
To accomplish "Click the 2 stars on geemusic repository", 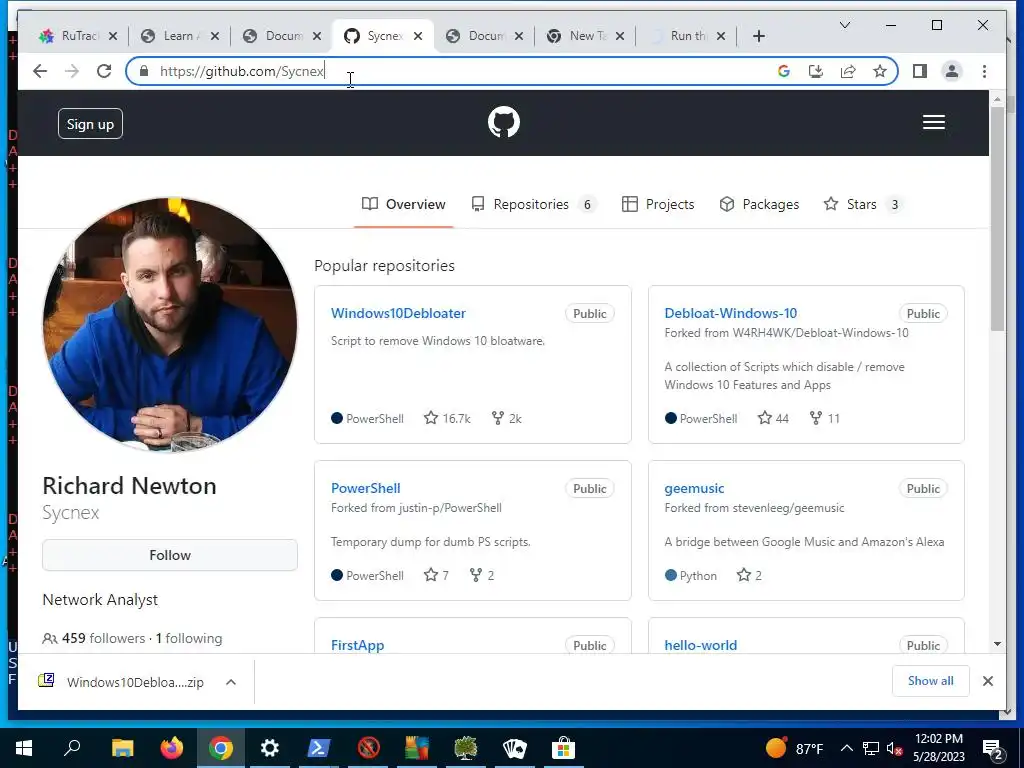I will (x=749, y=575).
